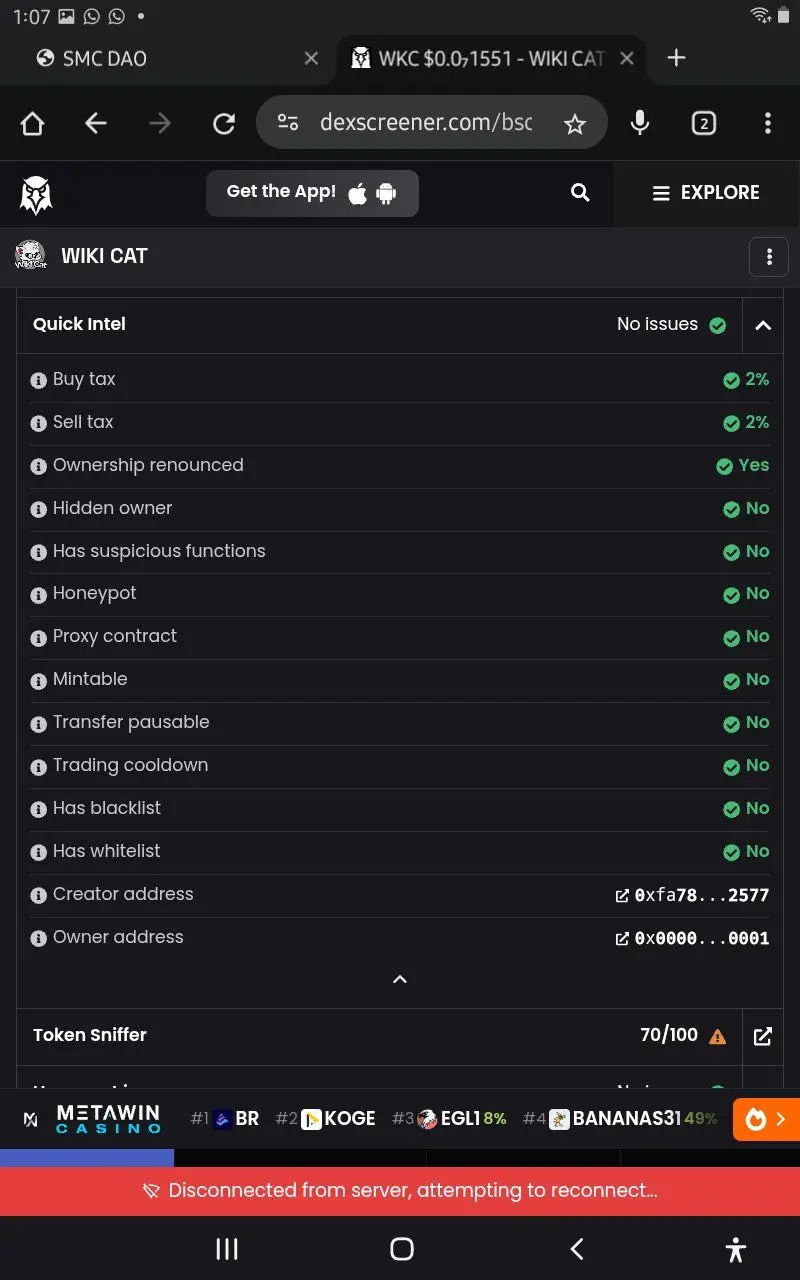Click the dexscreener.com address bar
This screenshot has height=1280, width=800.
coord(425,123)
